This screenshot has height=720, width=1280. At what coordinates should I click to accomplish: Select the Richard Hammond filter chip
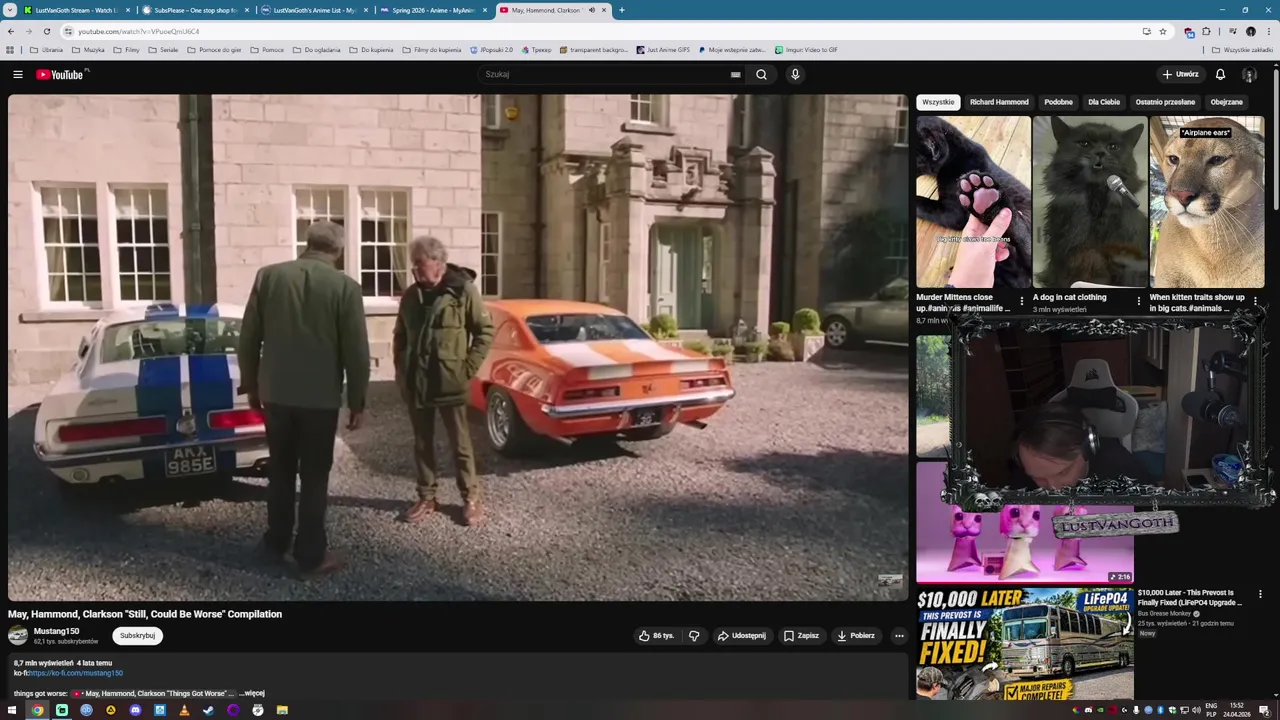tap(999, 102)
